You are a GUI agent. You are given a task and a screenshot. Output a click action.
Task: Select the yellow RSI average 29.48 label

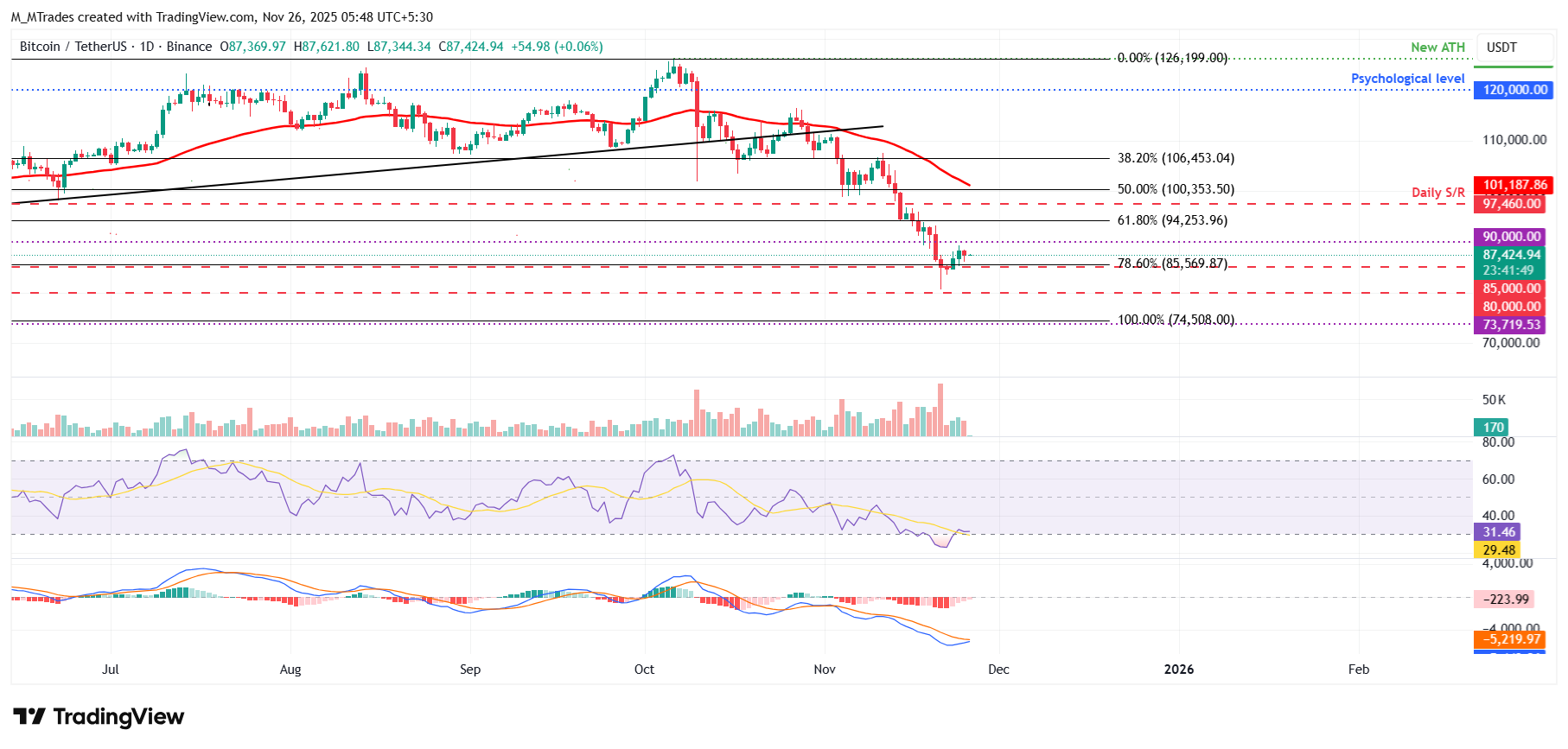tap(1498, 550)
